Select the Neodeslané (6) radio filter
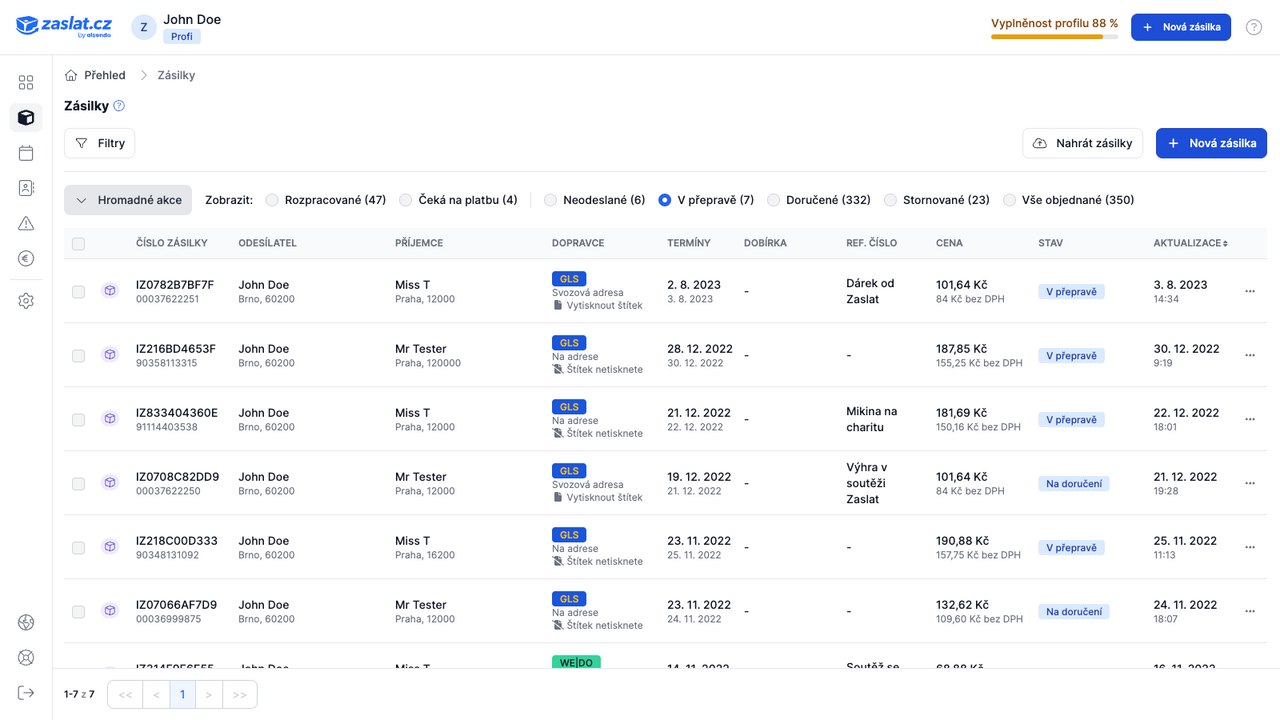Image resolution: width=1280 pixels, height=720 pixels. pyautogui.click(x=550, y=200)
